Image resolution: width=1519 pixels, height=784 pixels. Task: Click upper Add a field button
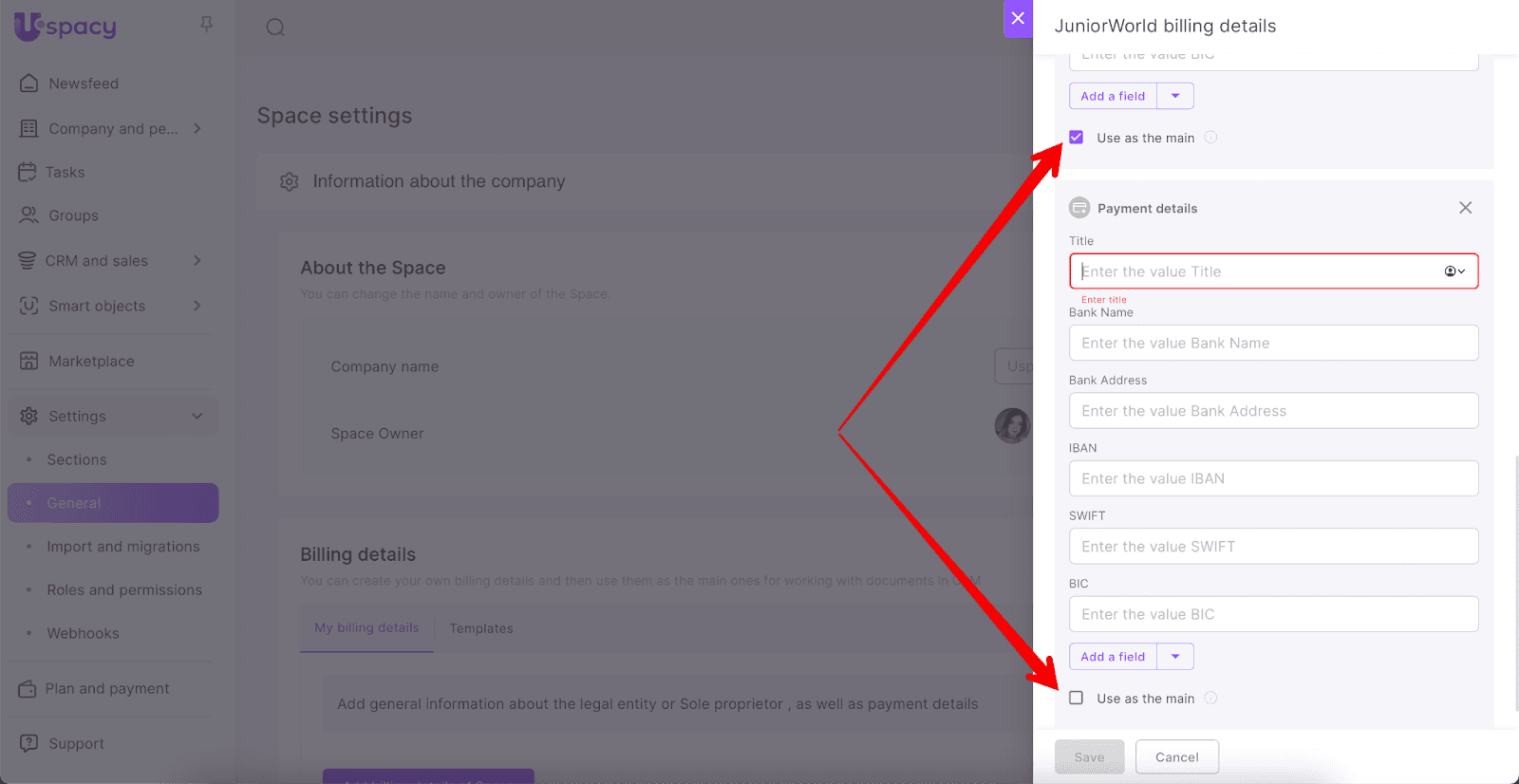[1113, 96]
